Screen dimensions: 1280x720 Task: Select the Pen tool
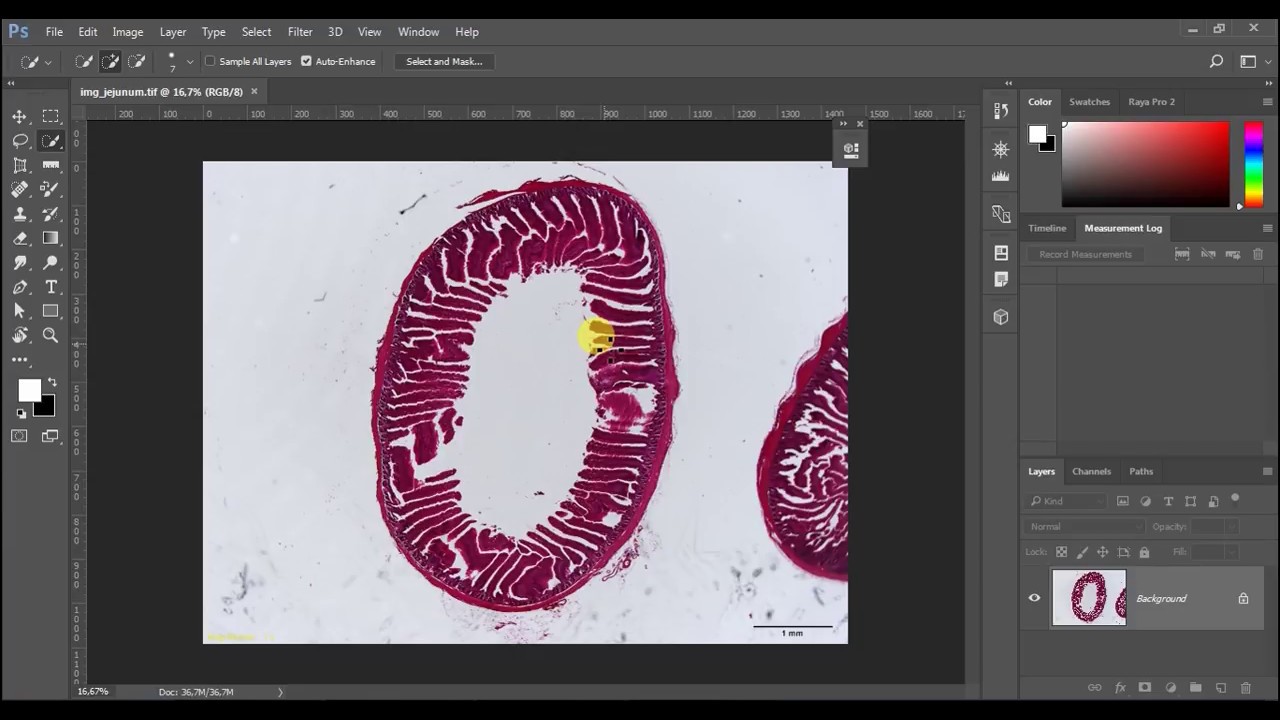pos(20,287)
